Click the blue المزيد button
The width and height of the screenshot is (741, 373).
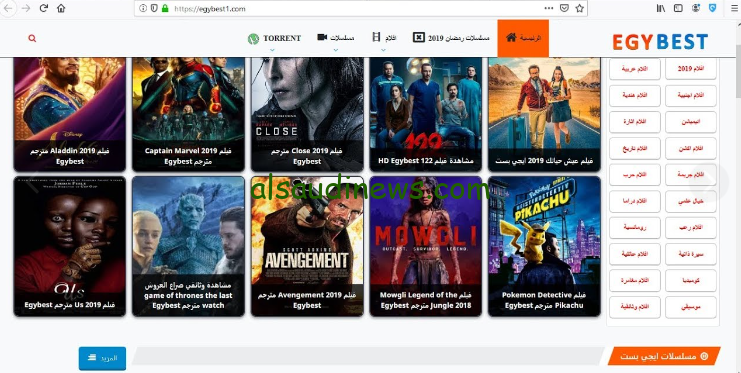click(102, 358)
